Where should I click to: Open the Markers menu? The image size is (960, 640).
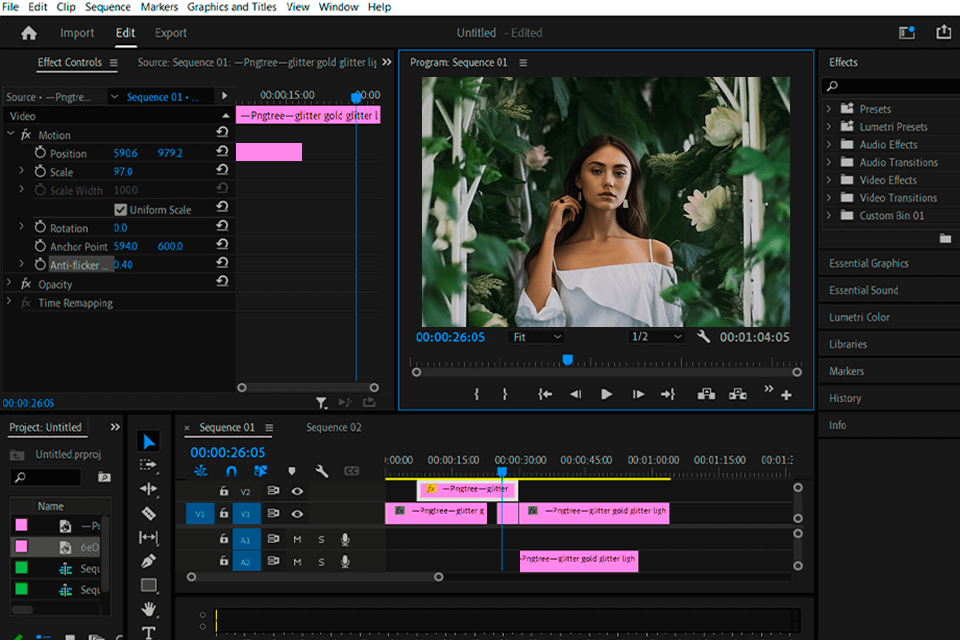point(159,7)
